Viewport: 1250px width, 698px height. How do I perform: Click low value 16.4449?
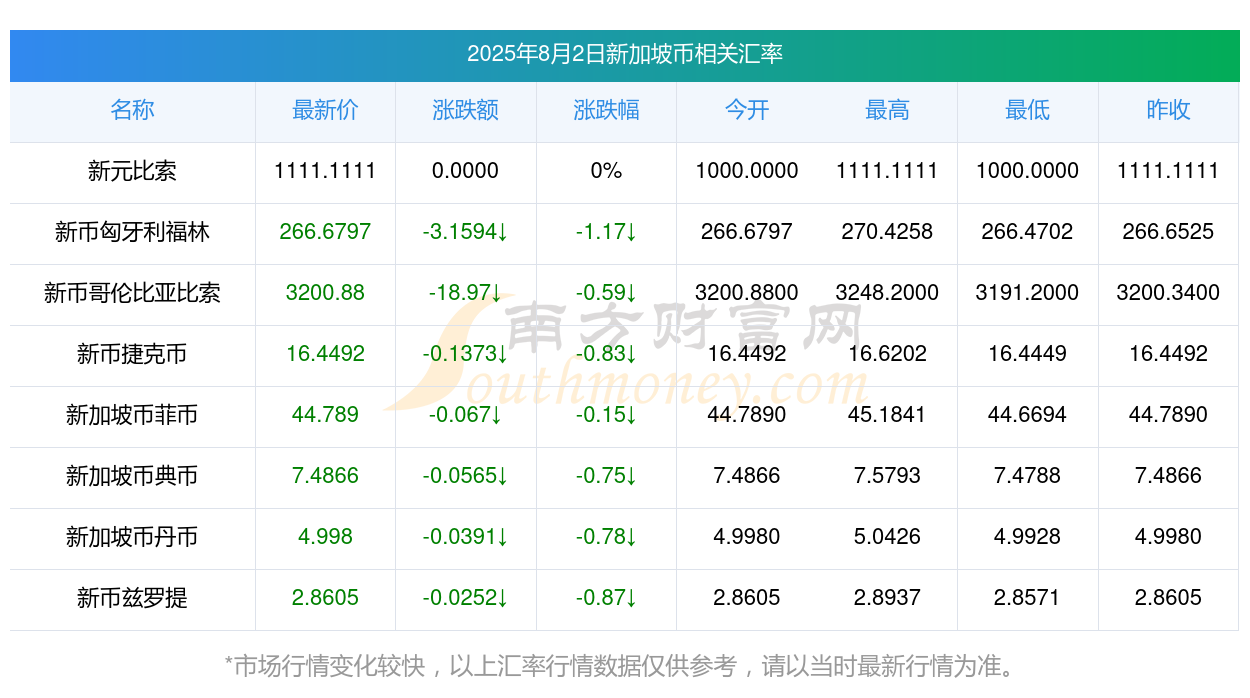1028,354
